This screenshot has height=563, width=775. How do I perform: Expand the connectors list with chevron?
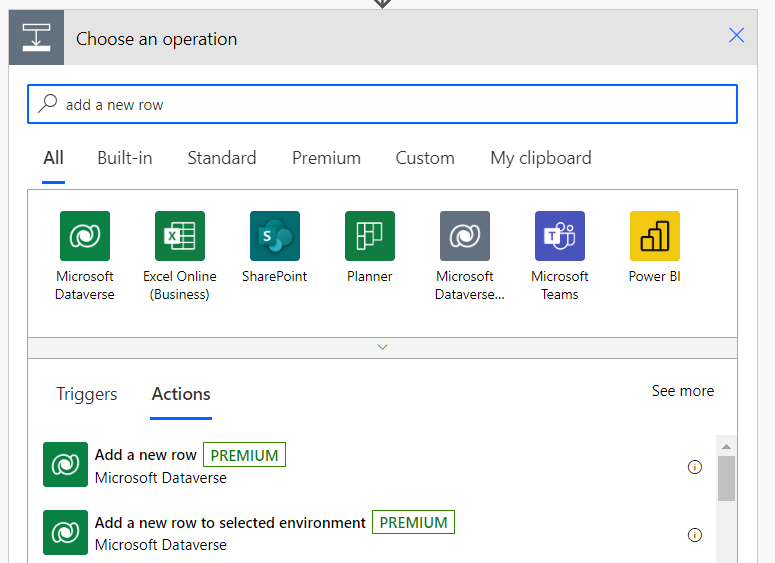click(x=382, y=347)
